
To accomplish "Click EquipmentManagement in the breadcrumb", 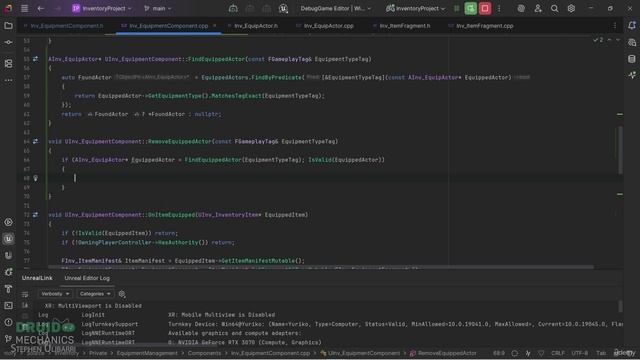I will coord(147,353).
